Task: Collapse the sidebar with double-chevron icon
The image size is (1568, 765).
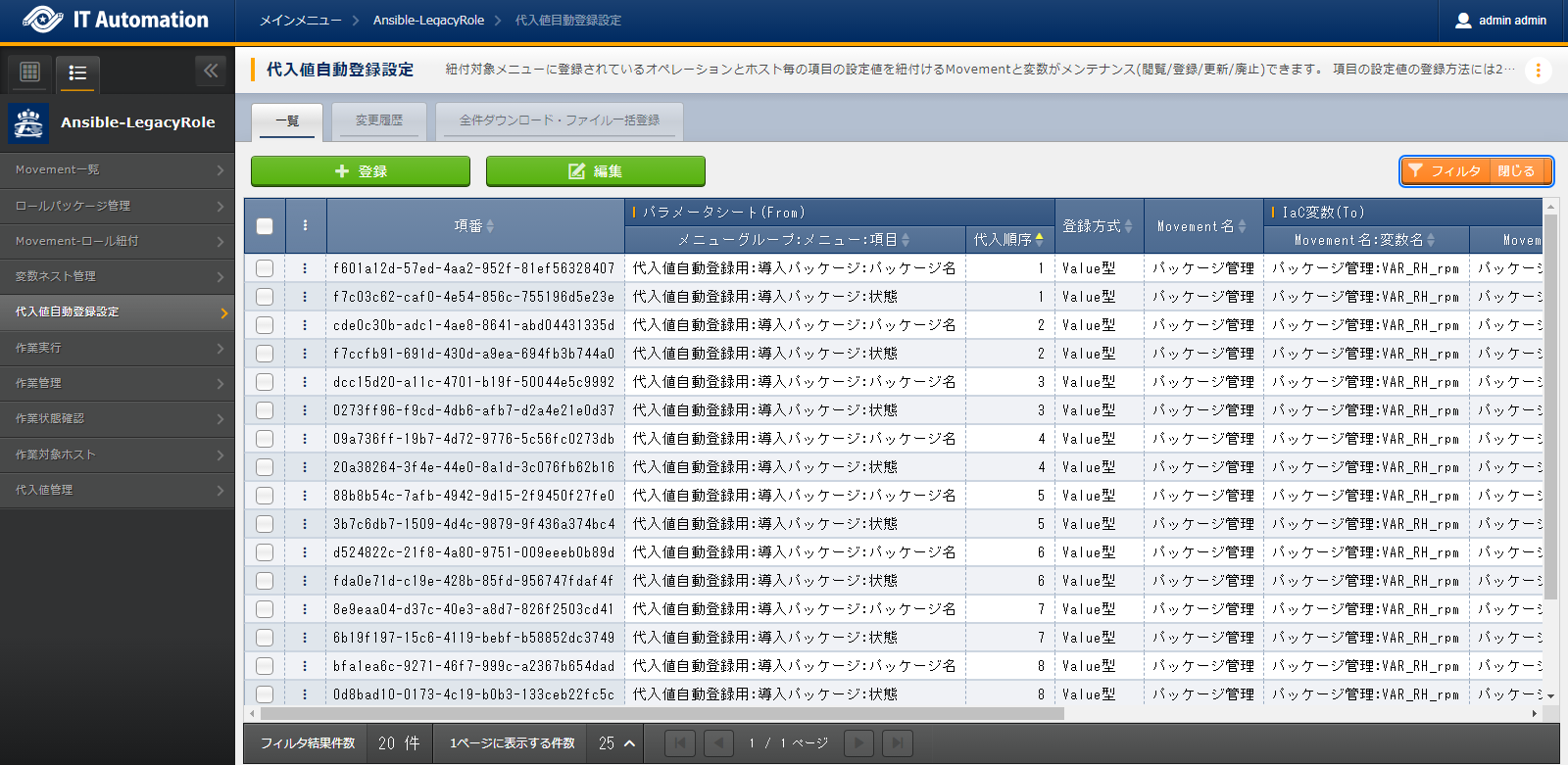Action: 211,71
